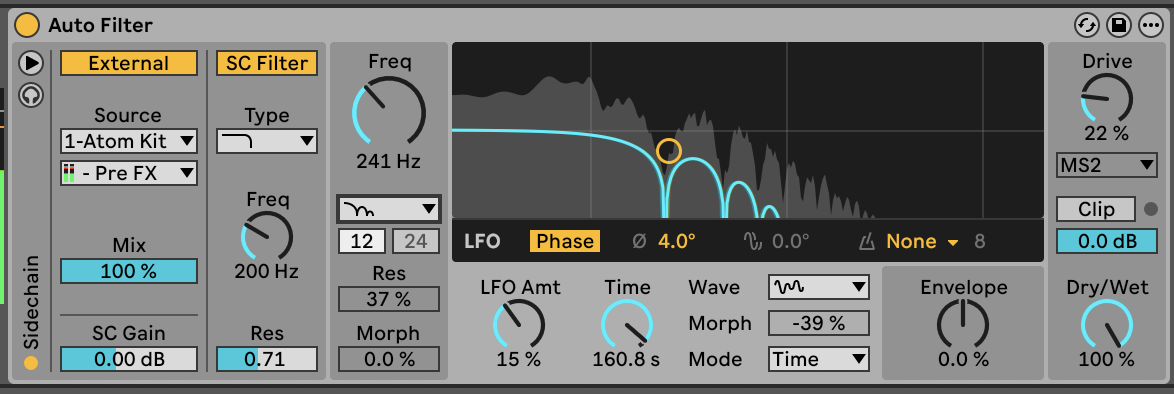
Task: Open the MS2 circuit type dropdown
Action: [x=1107, y=166]
